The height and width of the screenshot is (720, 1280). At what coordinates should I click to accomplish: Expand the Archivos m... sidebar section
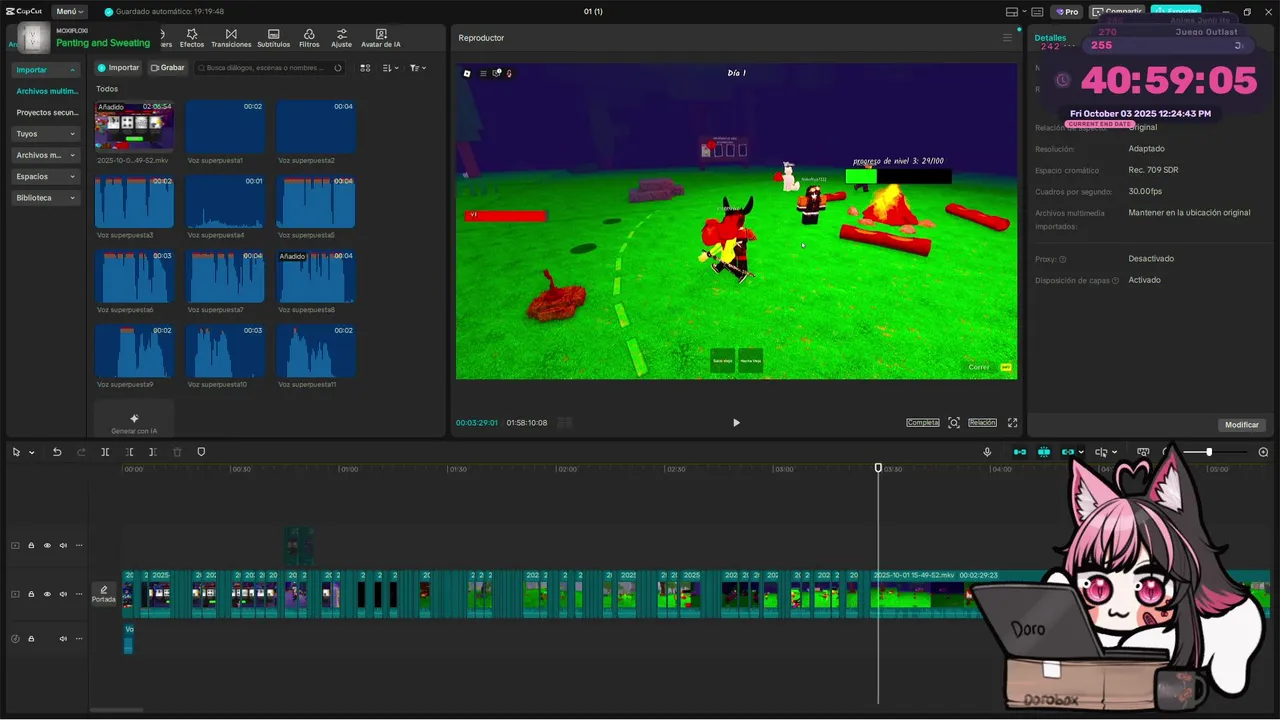point(46,155)
